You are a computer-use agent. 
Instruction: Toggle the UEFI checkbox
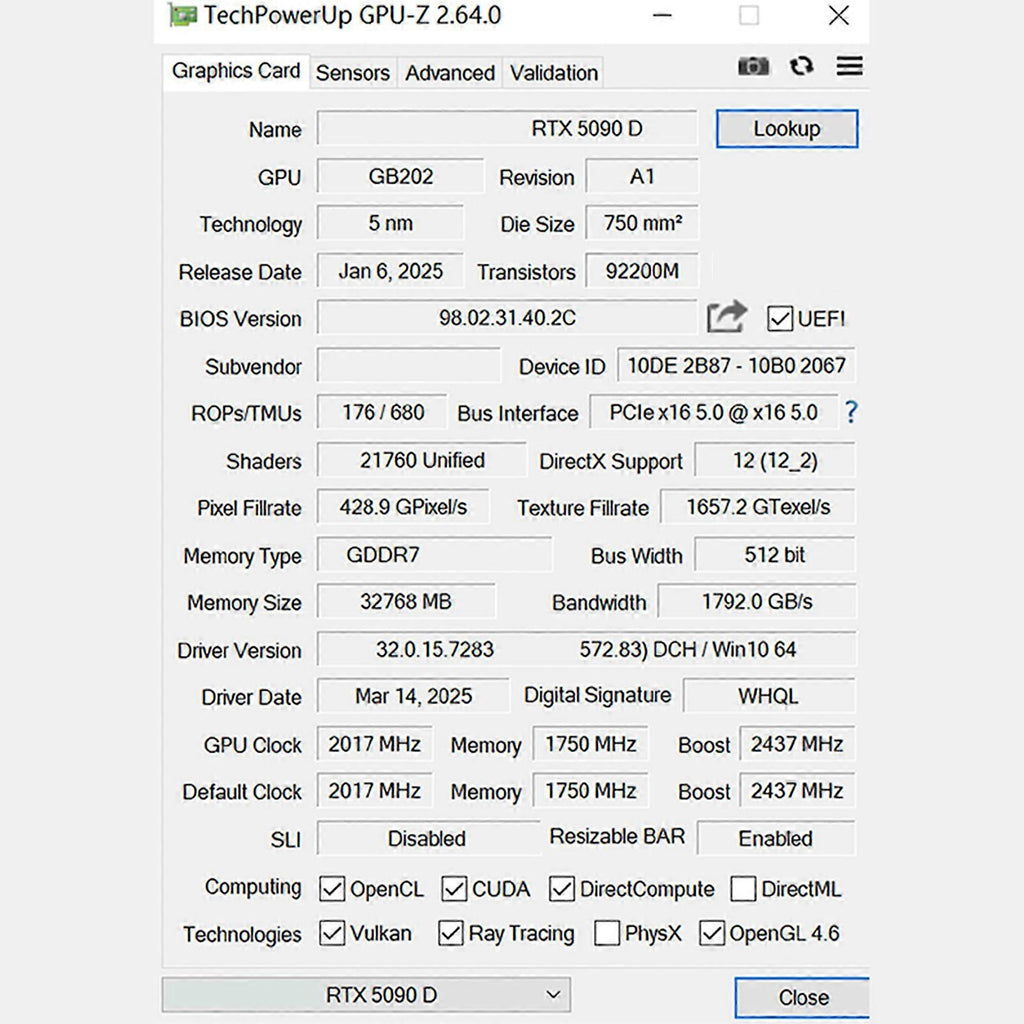780,319
